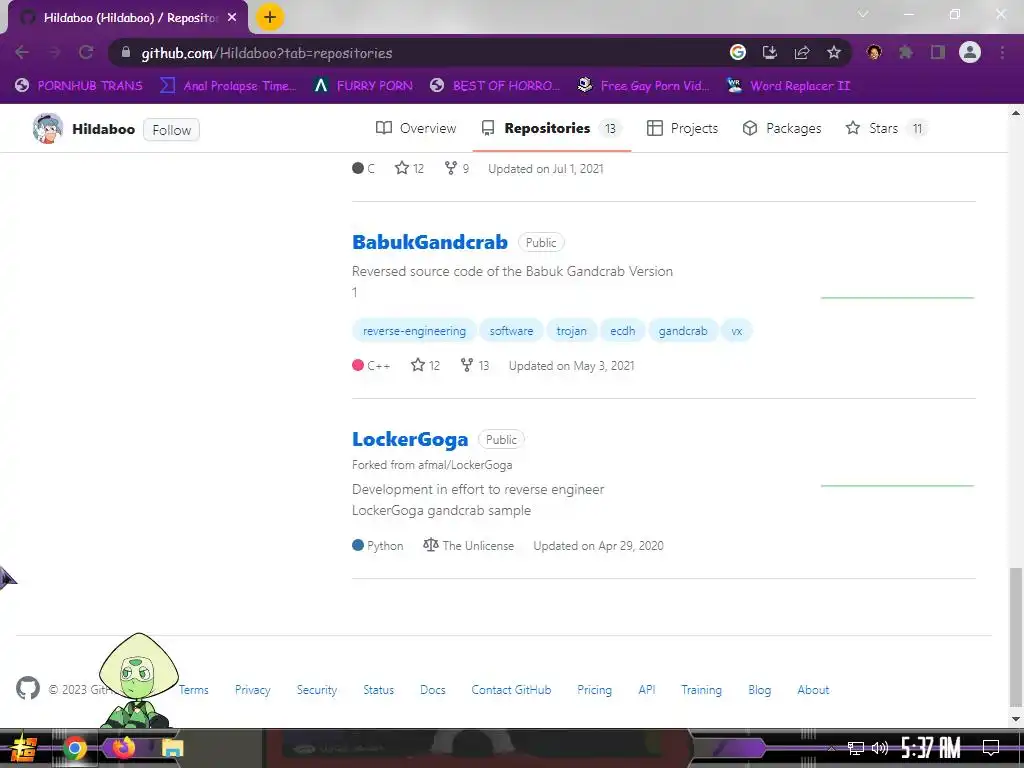1024x768 pixels.
Task: Follow the Hildaboo user
Action: [171, 130]
